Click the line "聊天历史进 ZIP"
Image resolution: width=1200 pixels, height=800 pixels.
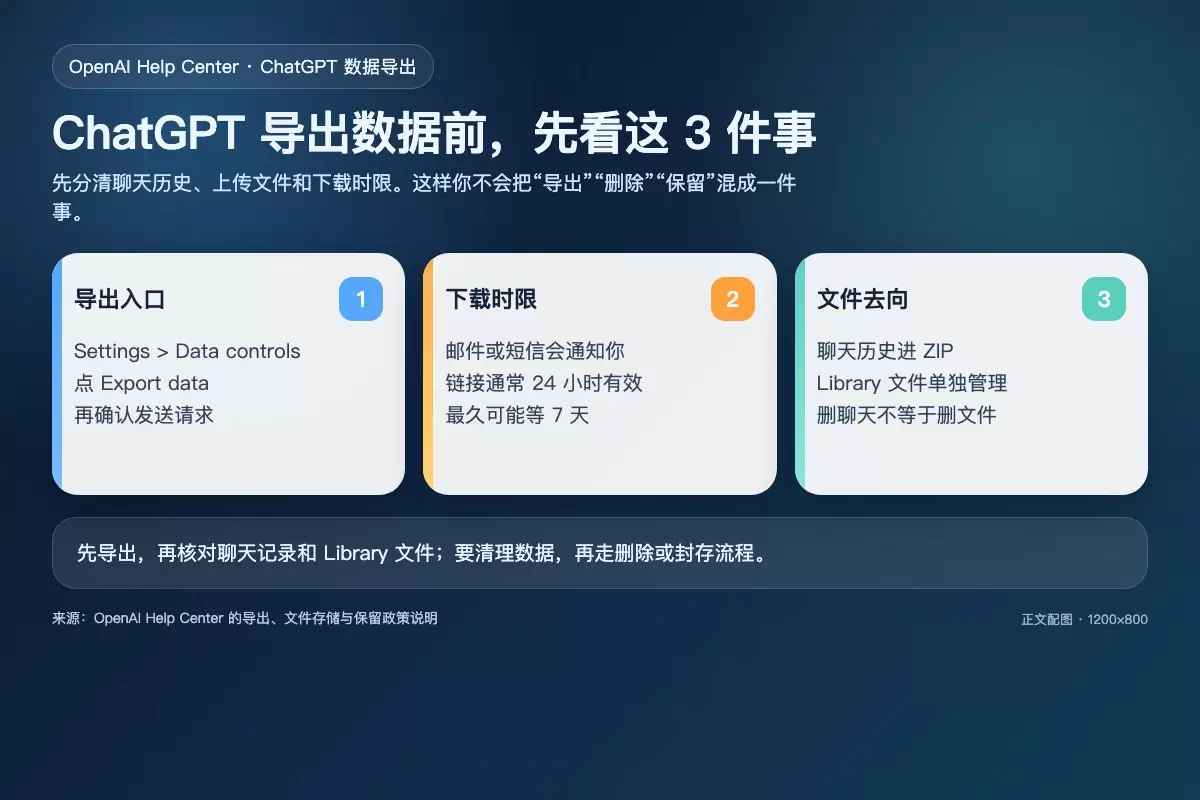click(885, 351)
